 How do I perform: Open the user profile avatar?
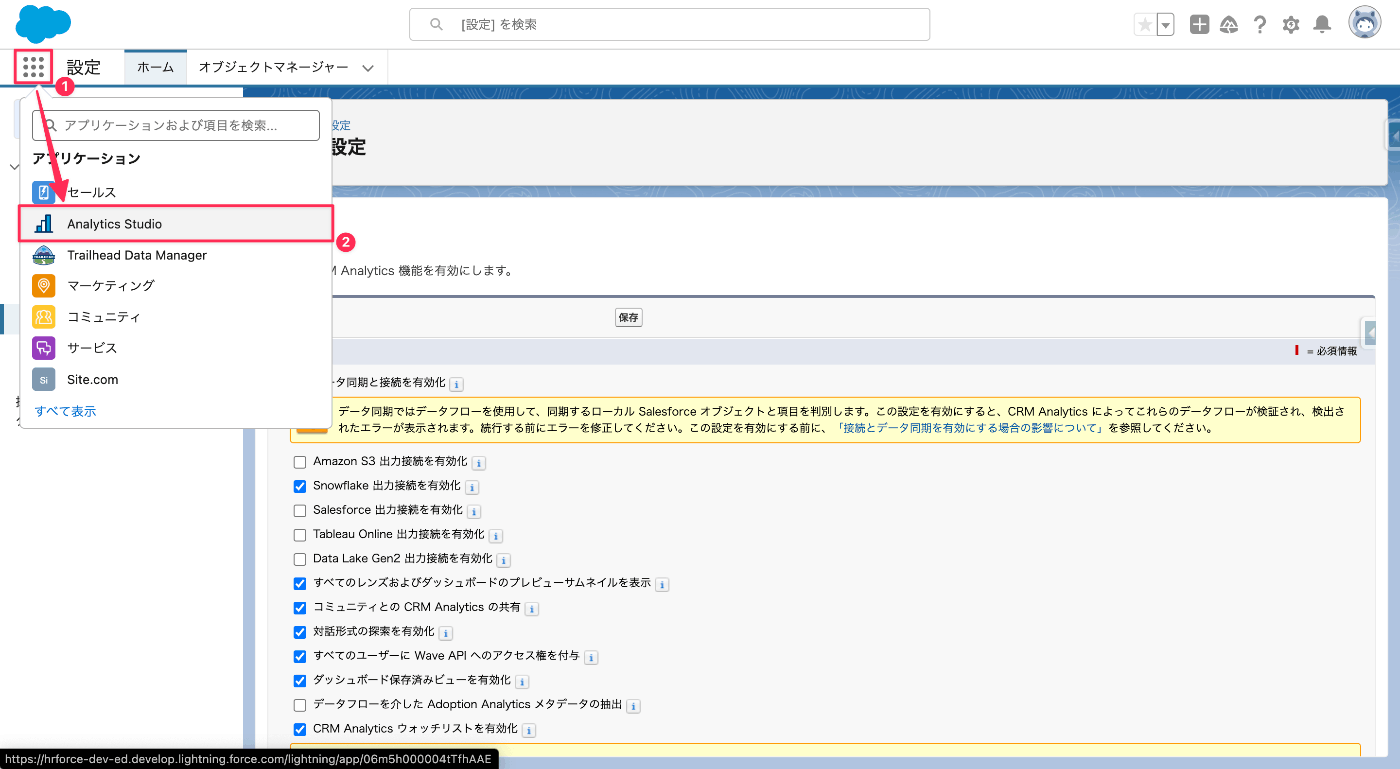coord(1365,24)
